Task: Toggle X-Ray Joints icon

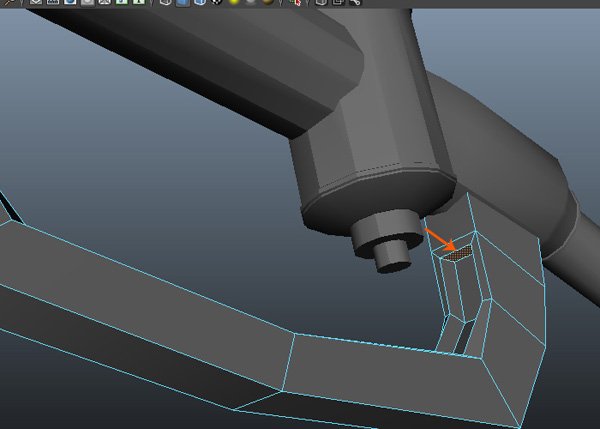Action: pyautogui.click(x=355, y=2)
